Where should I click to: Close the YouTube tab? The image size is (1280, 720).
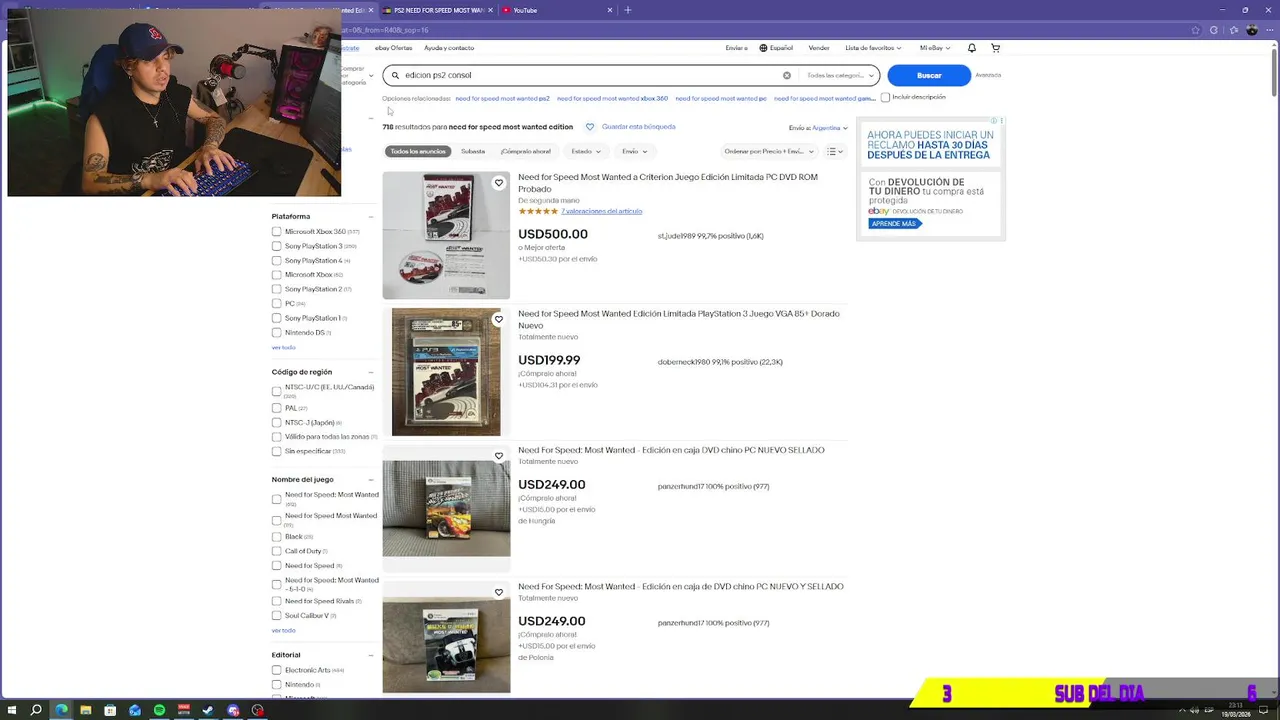coord(609,10)
